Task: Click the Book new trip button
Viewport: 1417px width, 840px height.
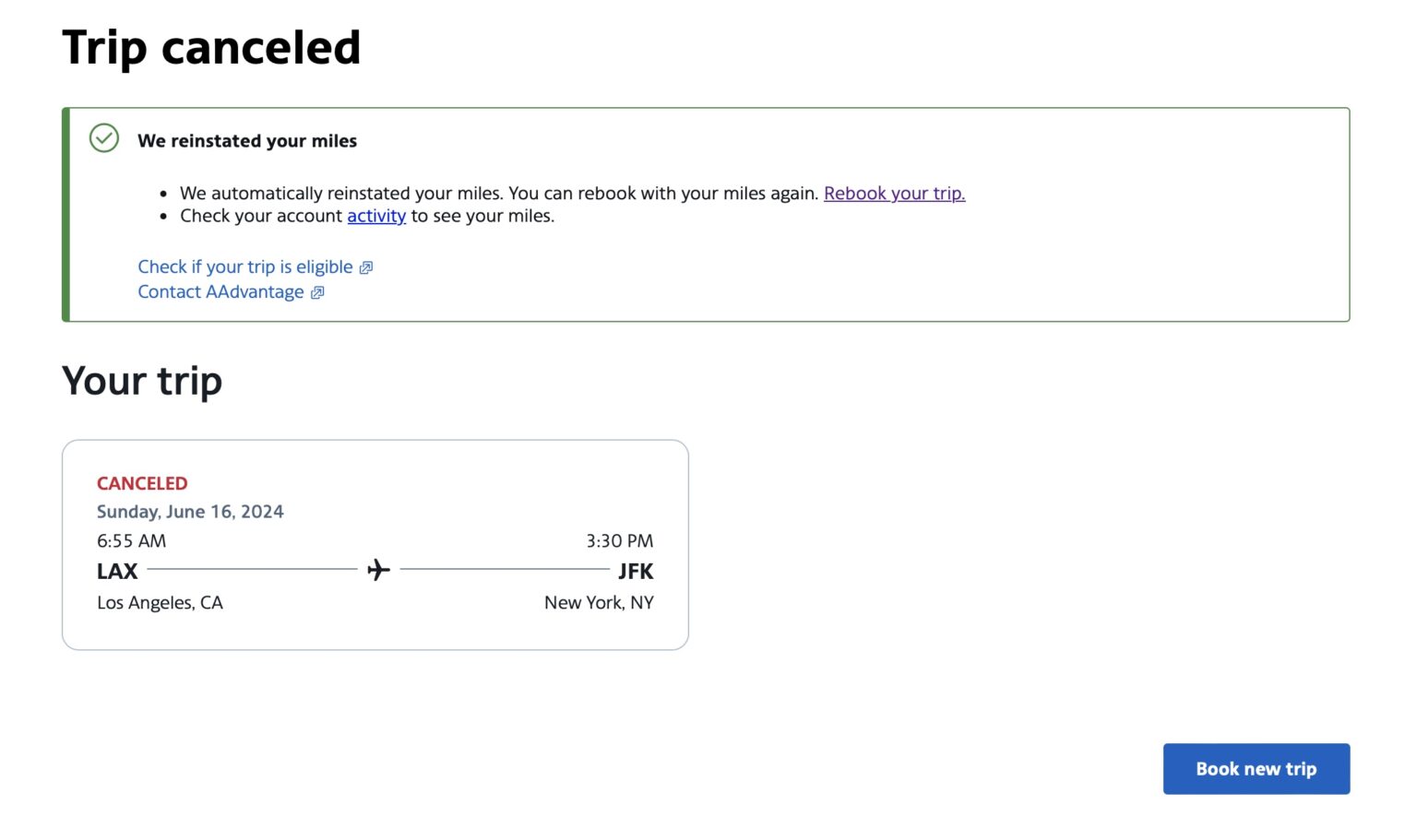Action: point(1256,768)
